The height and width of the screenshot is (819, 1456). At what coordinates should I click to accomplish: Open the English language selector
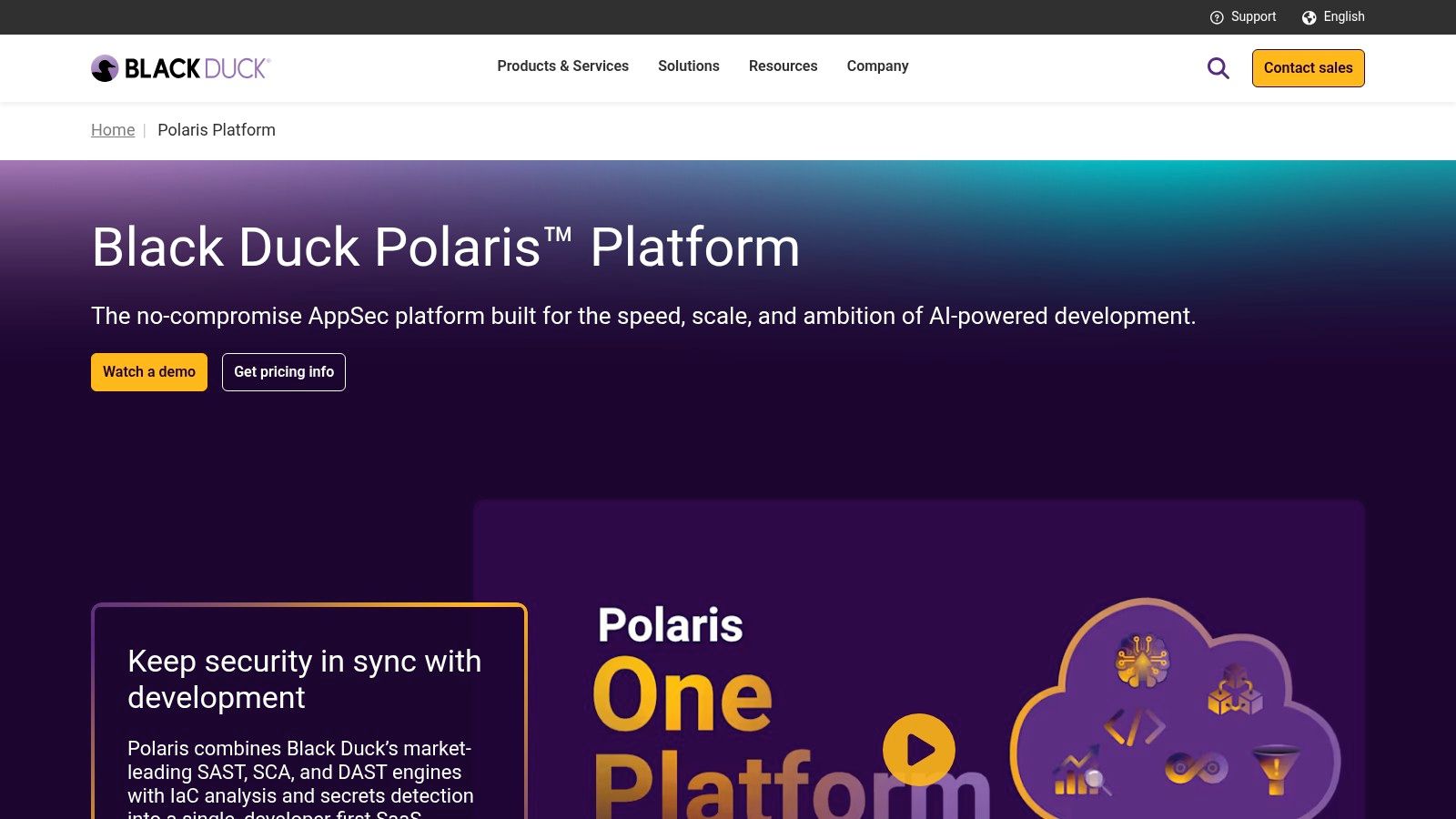(1344, 17)
